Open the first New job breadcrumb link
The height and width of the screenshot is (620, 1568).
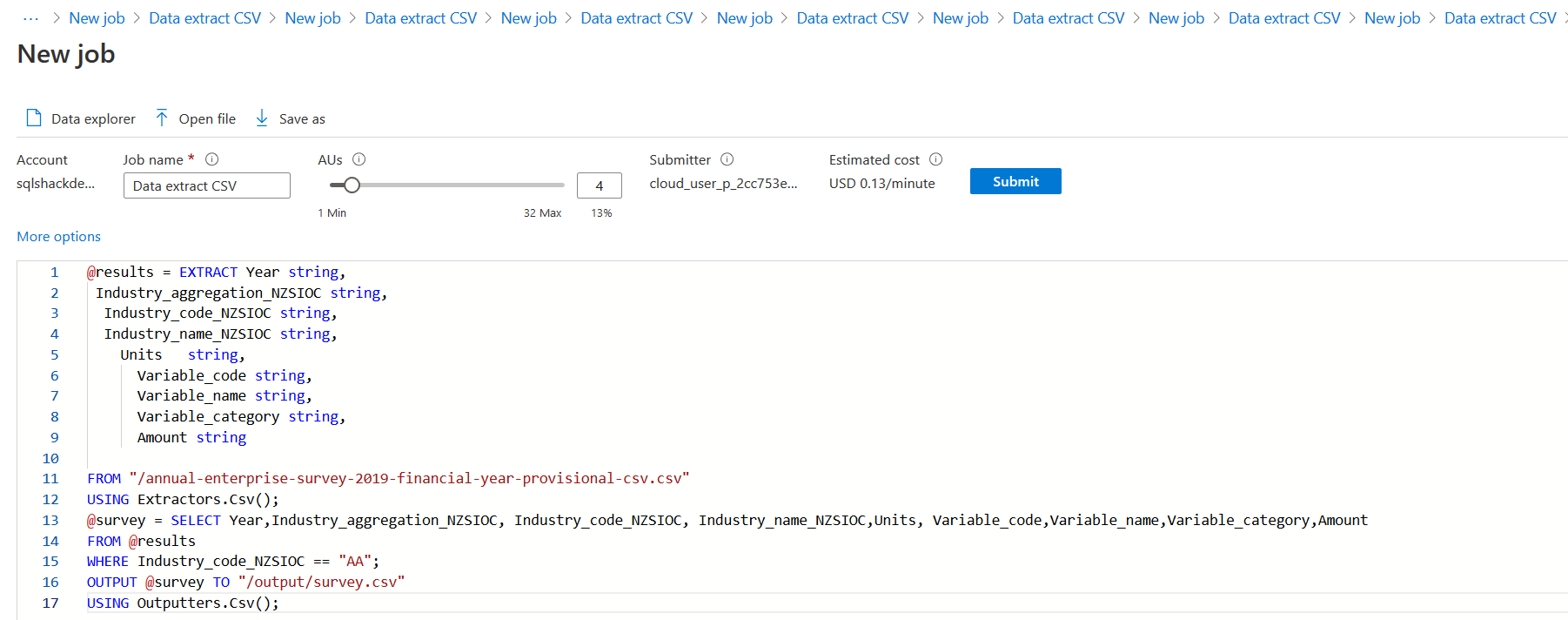pos(97,18)
